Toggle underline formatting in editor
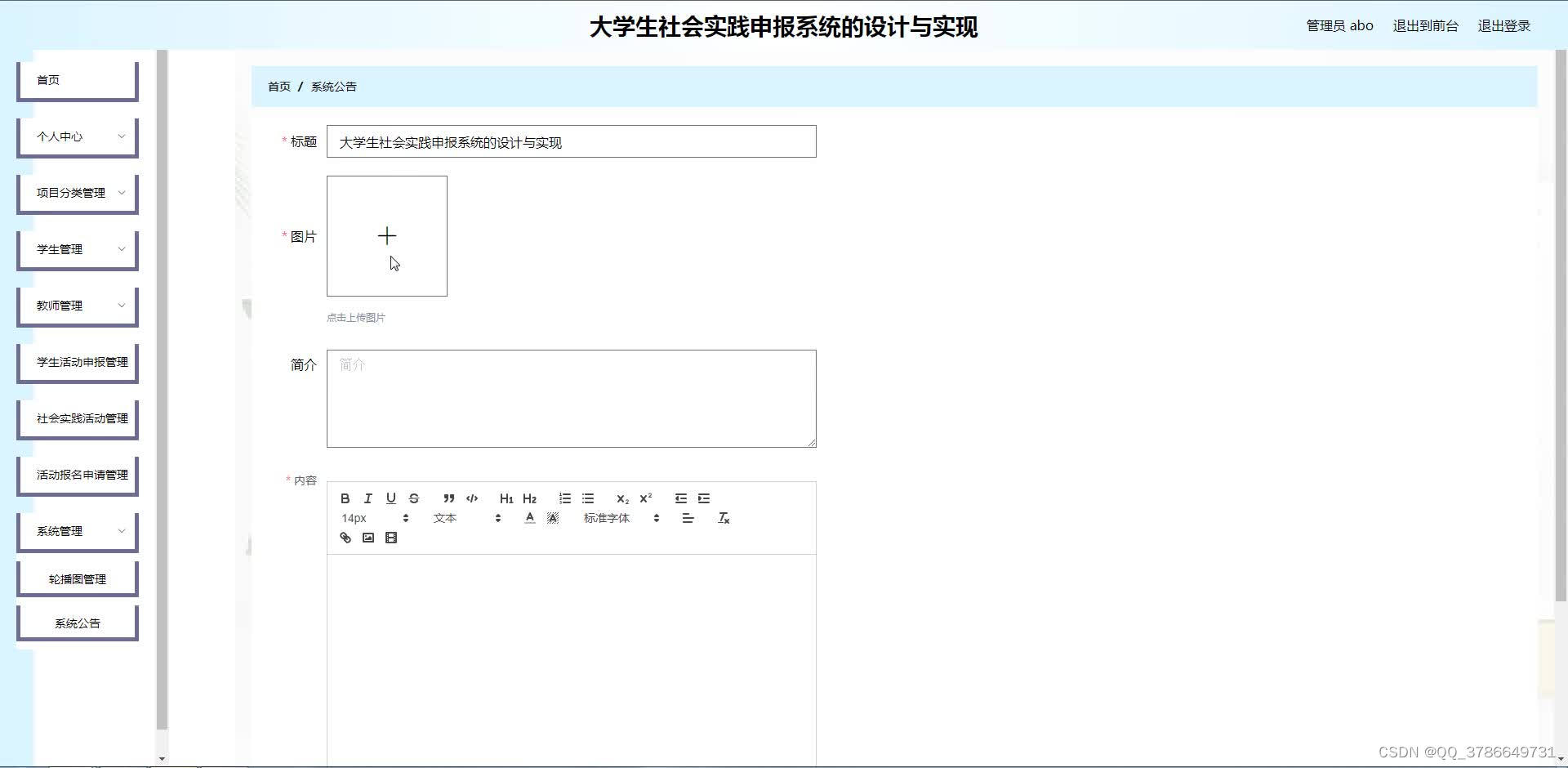This screenshot has height=768, width=1568. (391, 498)
